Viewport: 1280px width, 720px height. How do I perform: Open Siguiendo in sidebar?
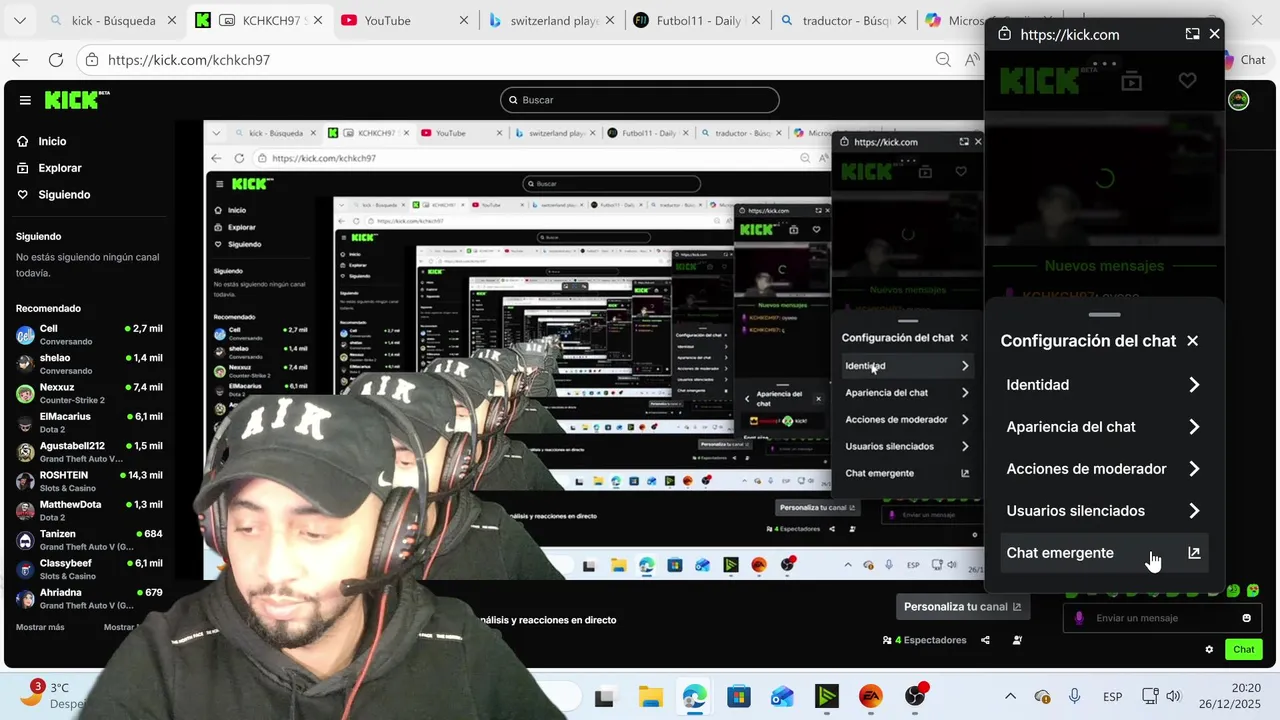pos(54,195)
